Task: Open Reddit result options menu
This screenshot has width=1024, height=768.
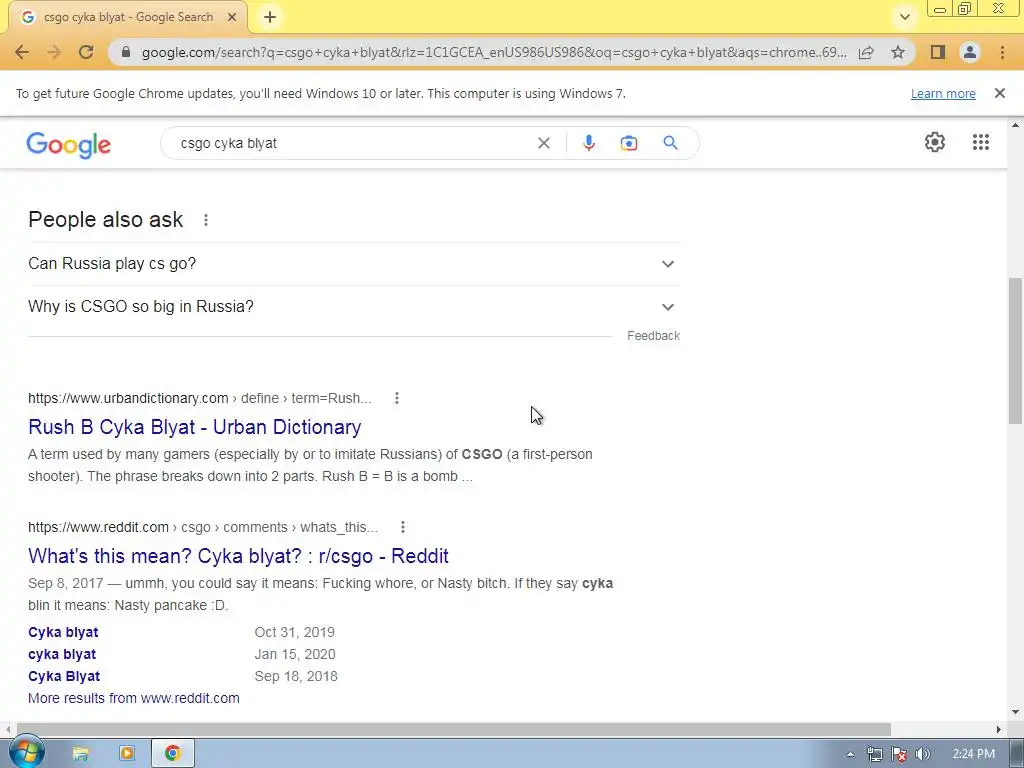Action: coord(402,526)
